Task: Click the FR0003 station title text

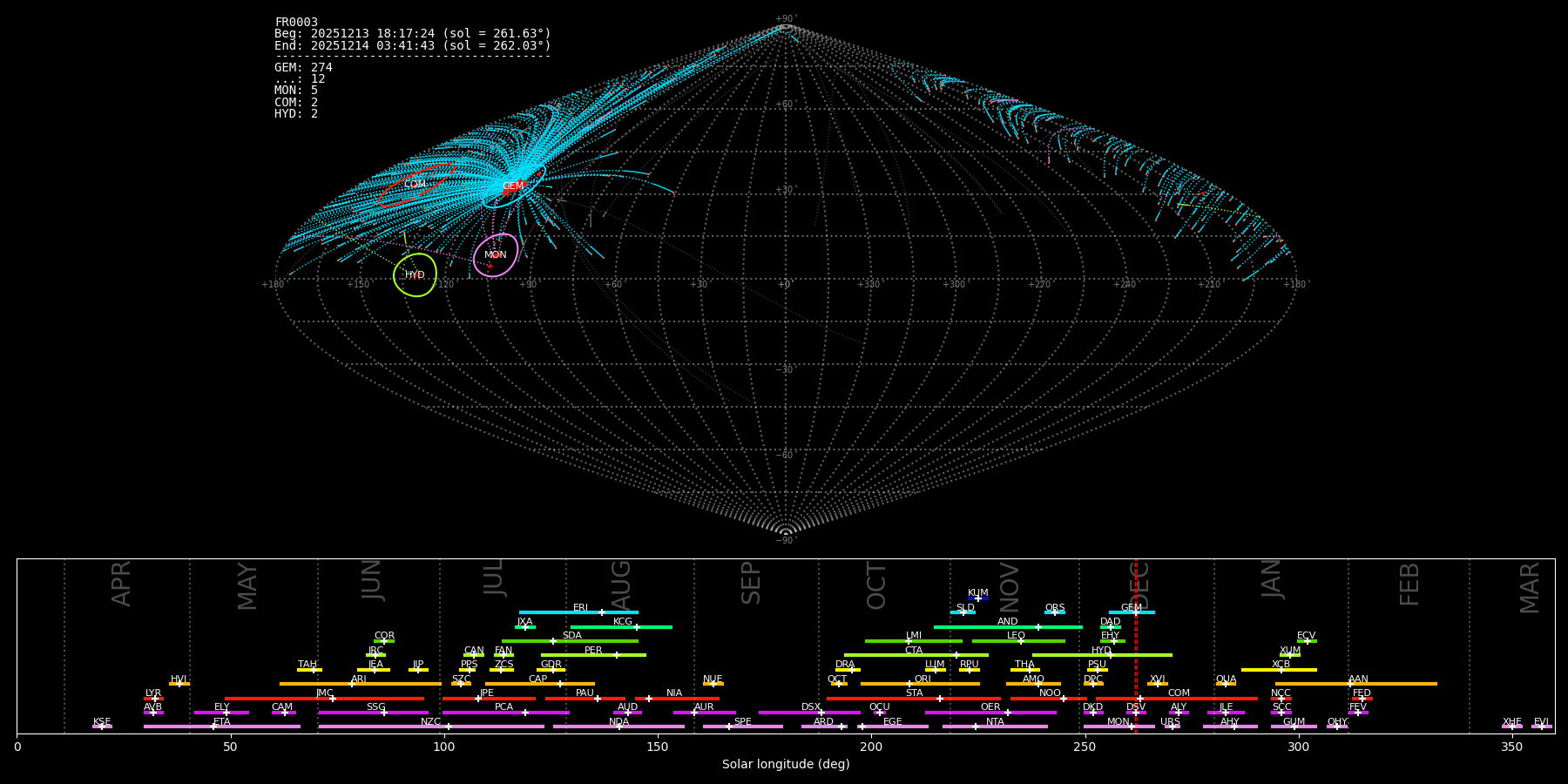Action: (x=296, y=22)
